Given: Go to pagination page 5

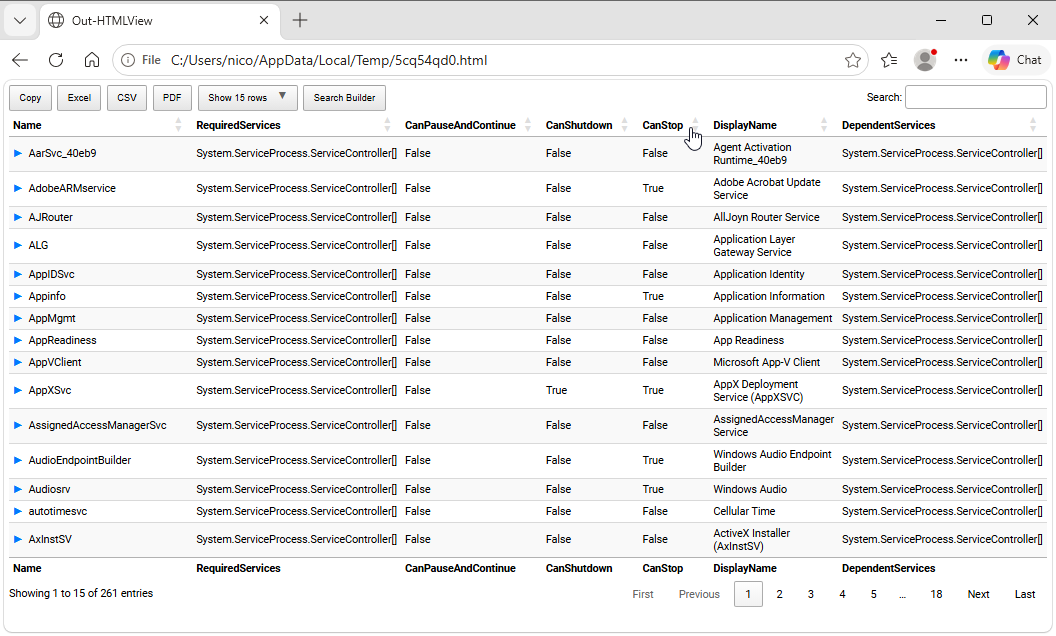Looking at the screenshot, I should (x=873, y=594).
